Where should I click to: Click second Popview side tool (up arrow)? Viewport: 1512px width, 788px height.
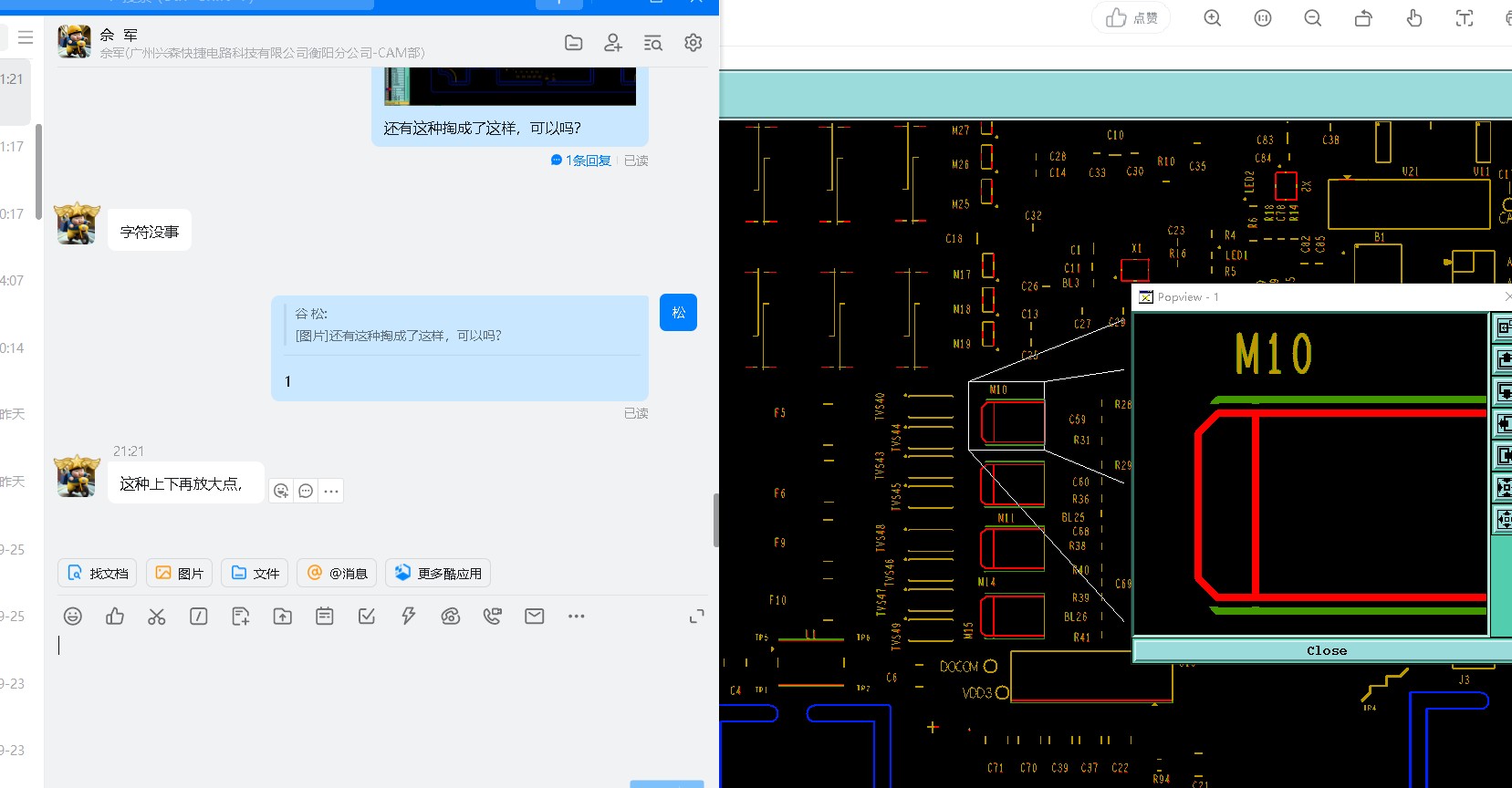pyautogui.click(x=1503, y=359)
